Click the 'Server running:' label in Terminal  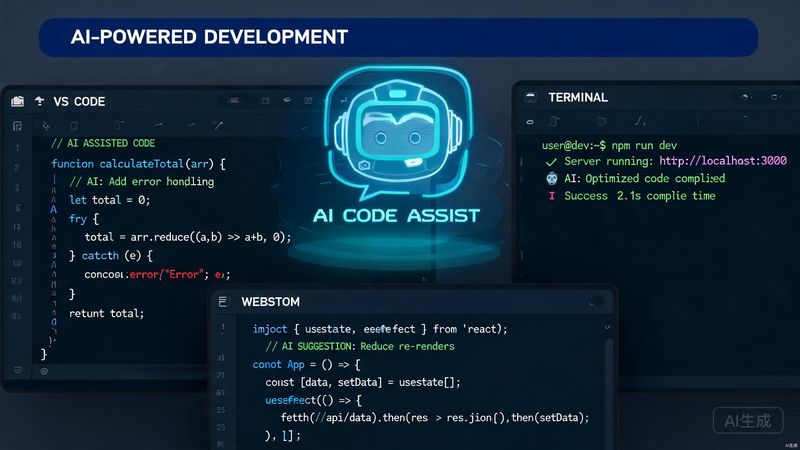tap(609, 161)
